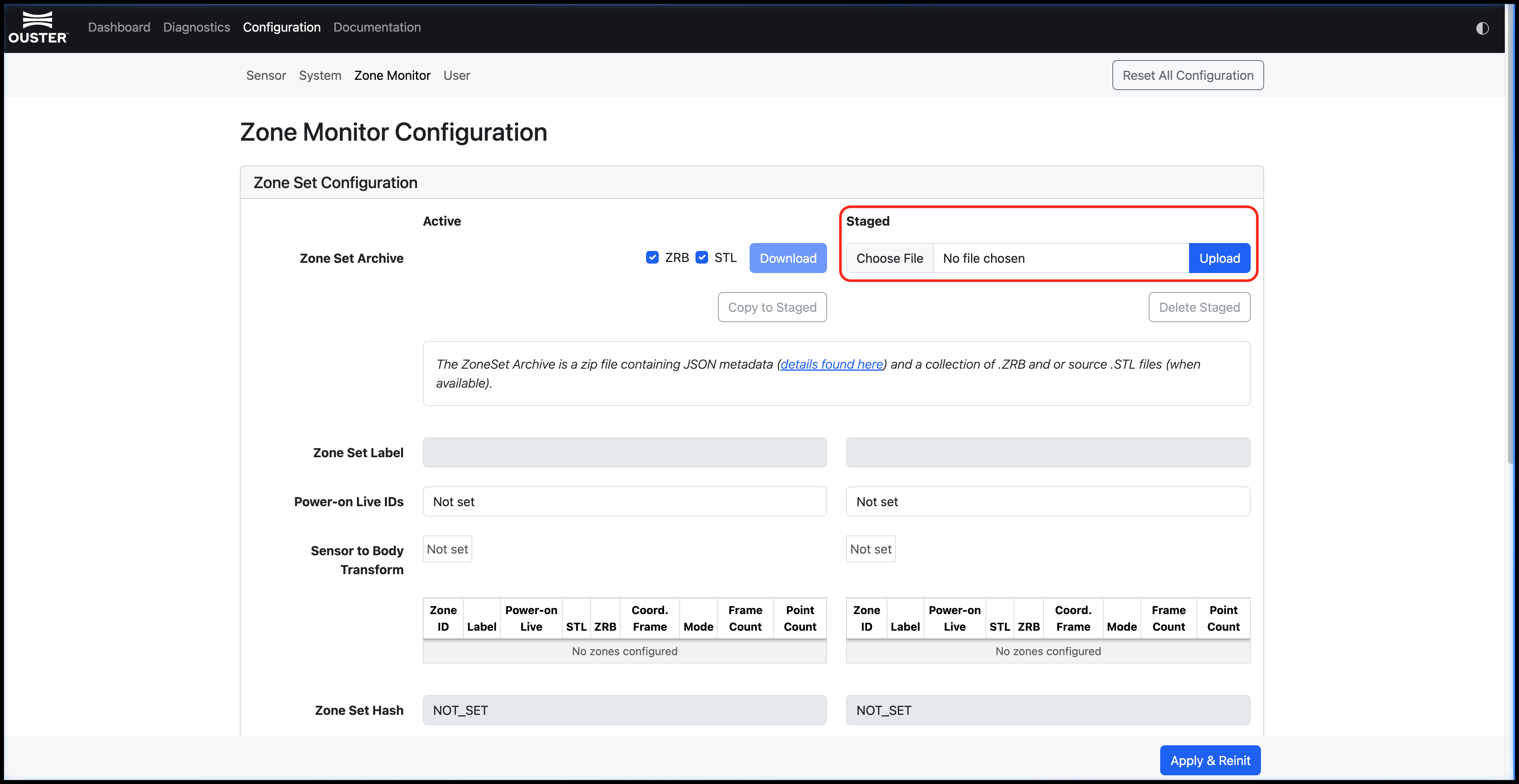1519x784 pixels.
Task: Select the Zone Monitor tab
Action: (x=392, y=75)
